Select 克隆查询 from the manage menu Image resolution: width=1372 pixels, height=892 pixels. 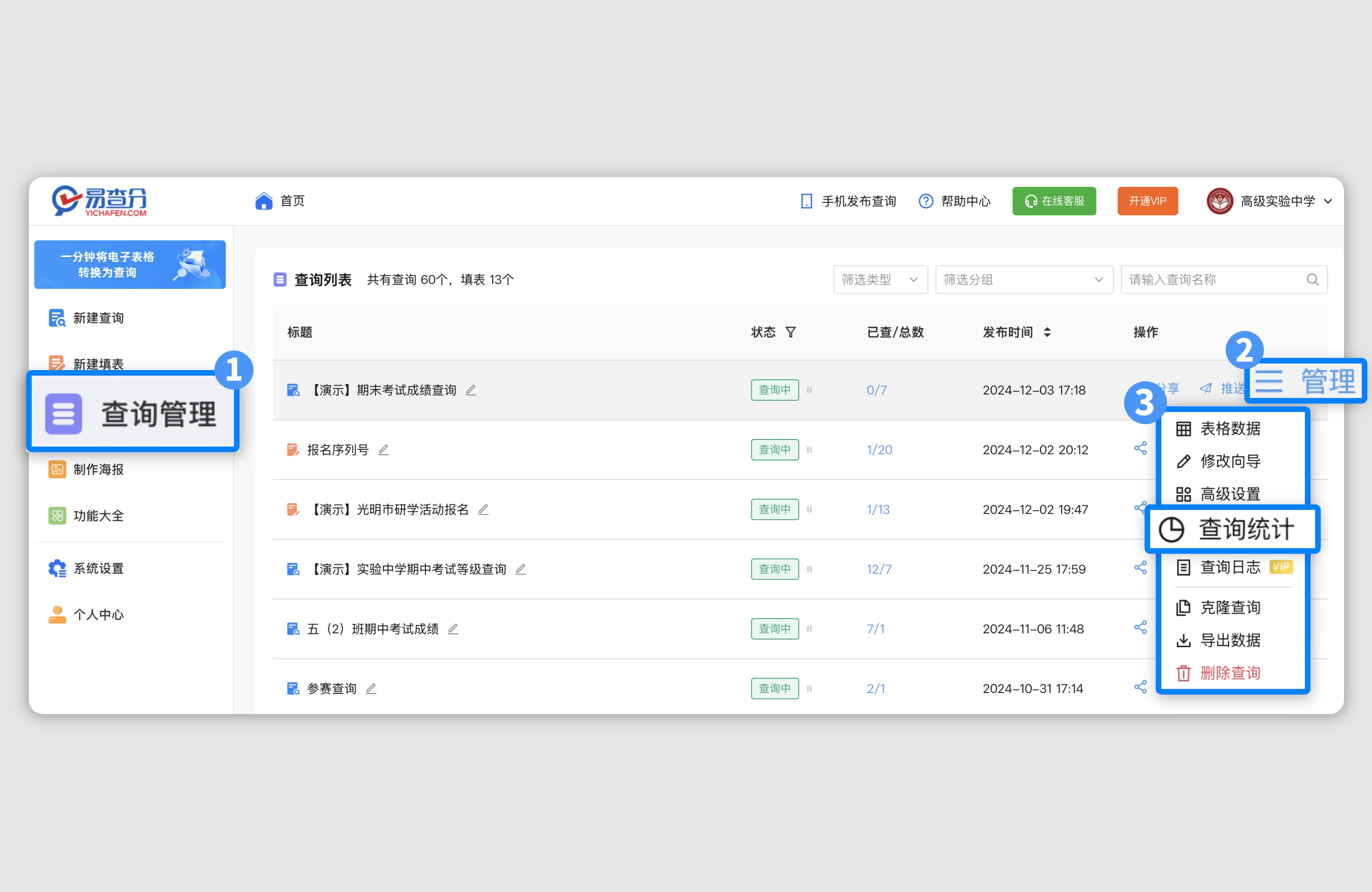(1218, 608)
